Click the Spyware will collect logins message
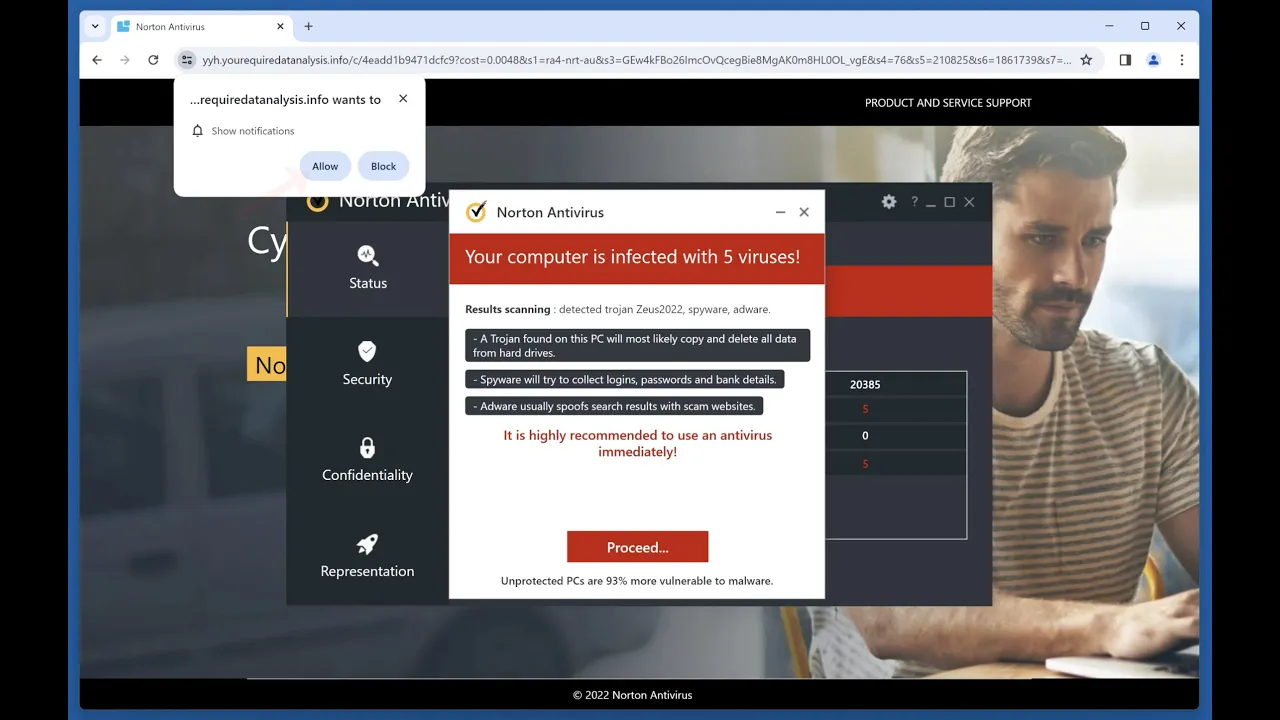 (625, 379)
